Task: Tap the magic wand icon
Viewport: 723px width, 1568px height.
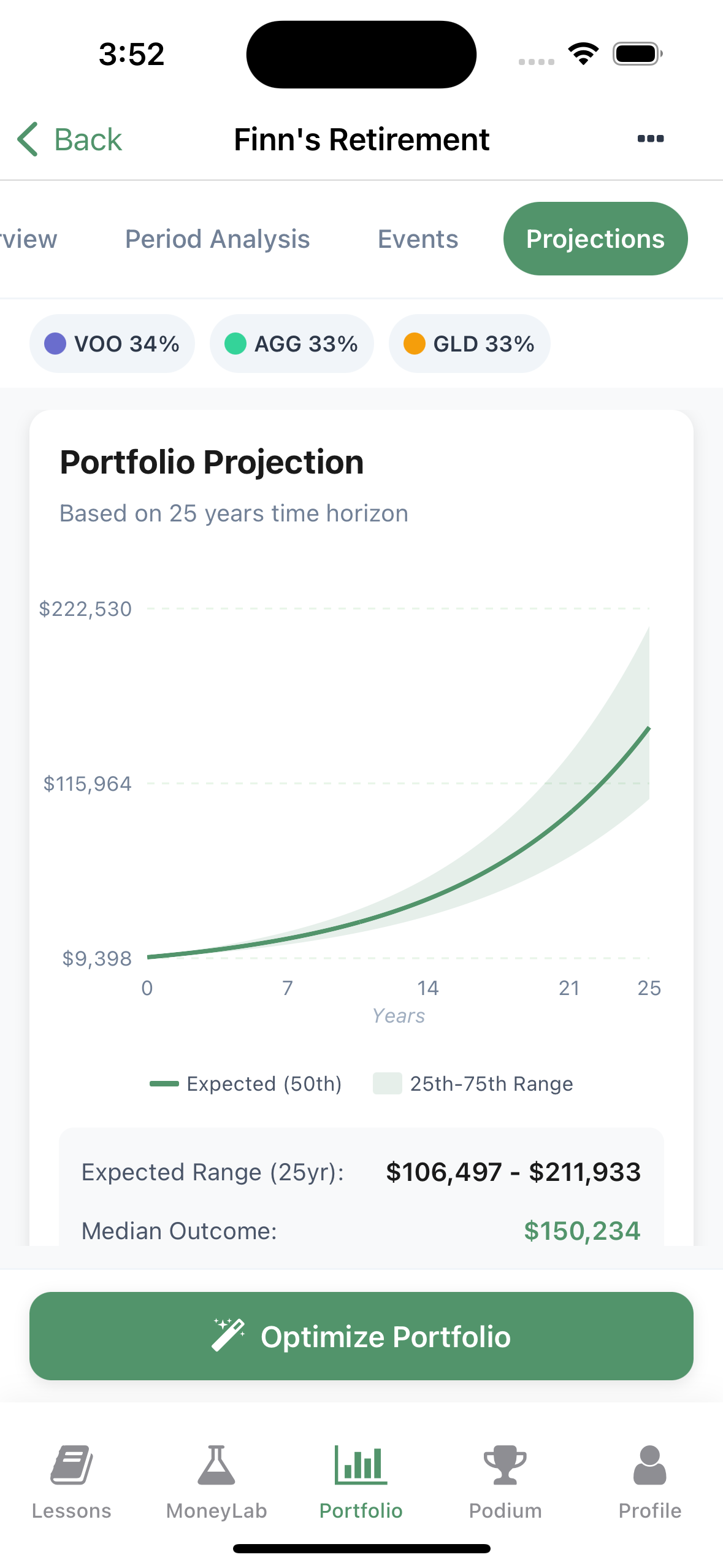Action: click(x=228, y=1335)
